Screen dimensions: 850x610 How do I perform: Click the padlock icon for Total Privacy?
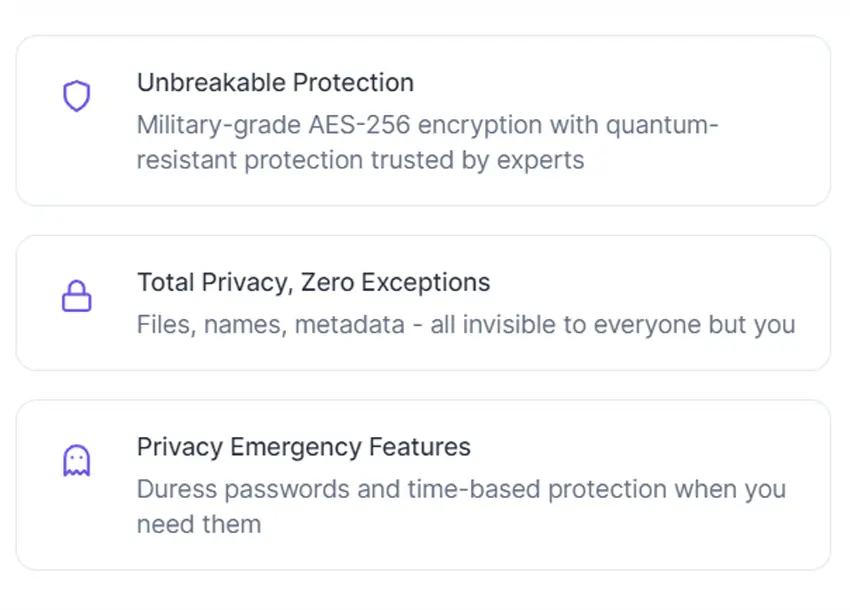pos(76,296)
